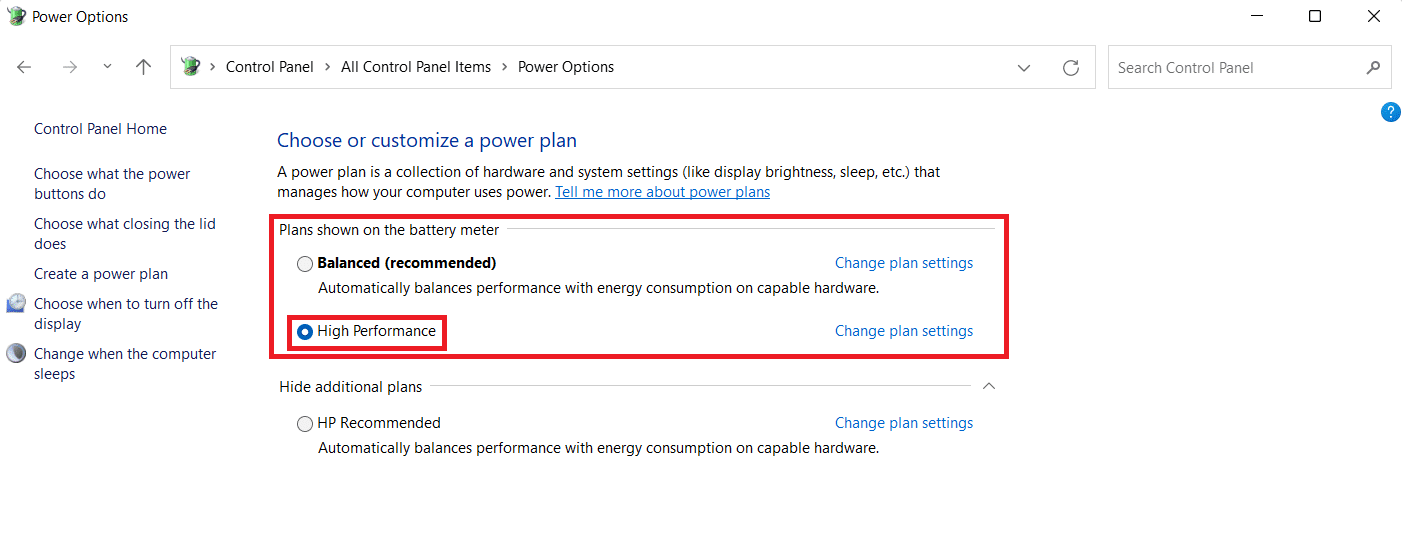Click the Back navigation arrow

pyautogui.click(x=25, y=67)
